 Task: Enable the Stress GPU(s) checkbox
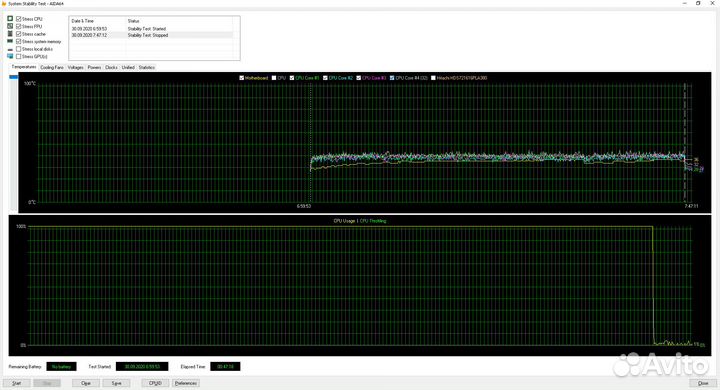click(18, 57)
